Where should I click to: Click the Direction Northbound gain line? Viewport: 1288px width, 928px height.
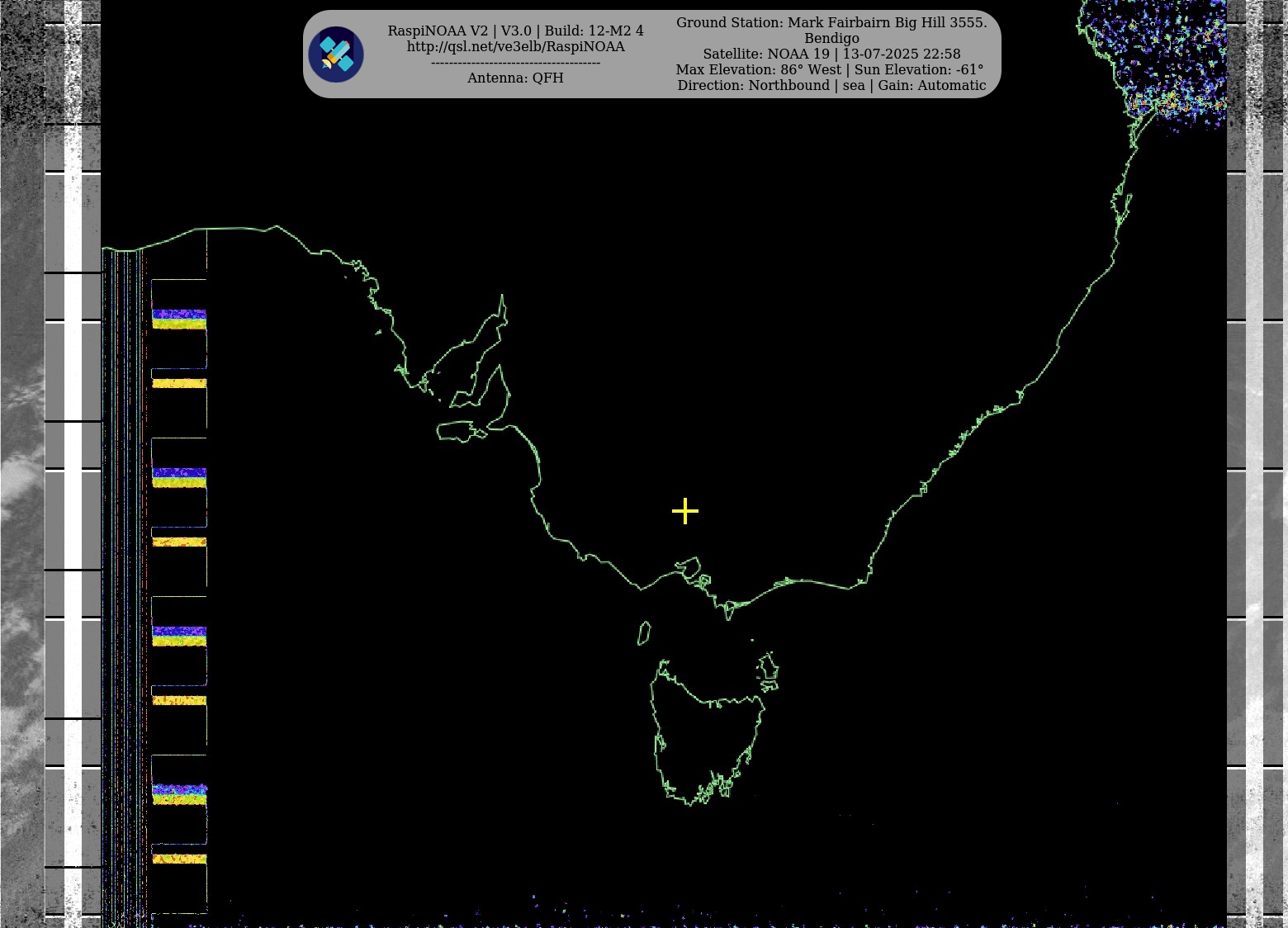coord(831,85)
